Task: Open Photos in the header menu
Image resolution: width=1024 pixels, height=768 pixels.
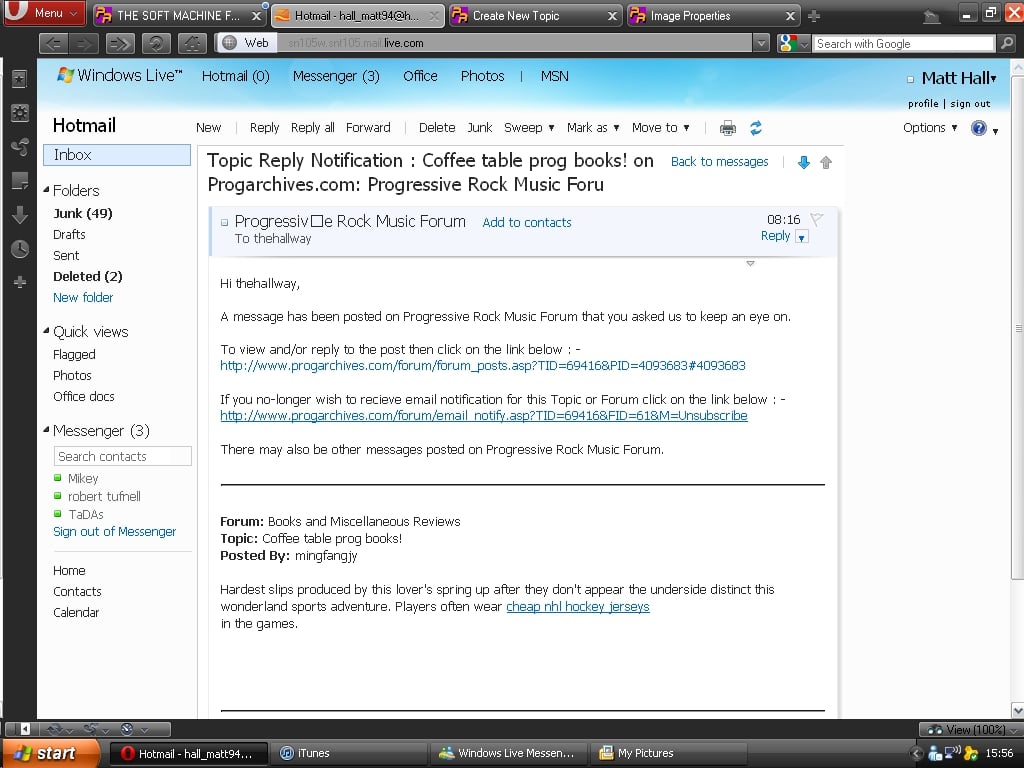Action: [x=482, y=76]
